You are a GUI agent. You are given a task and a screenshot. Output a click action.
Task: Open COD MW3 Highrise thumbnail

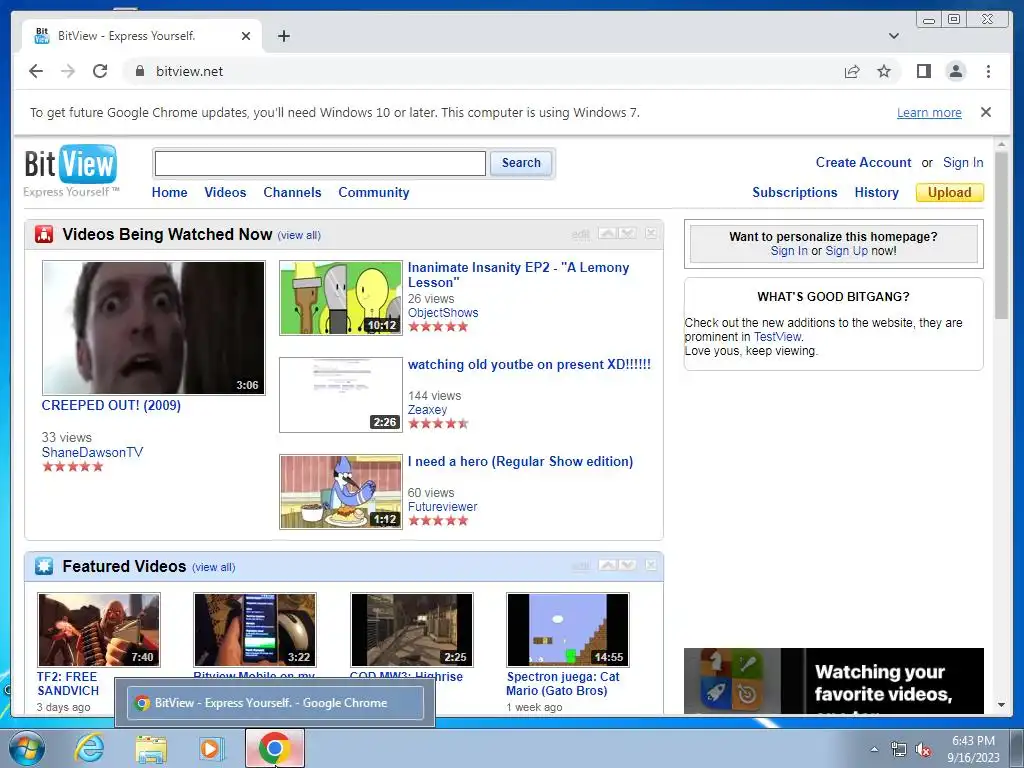[411, 630]
